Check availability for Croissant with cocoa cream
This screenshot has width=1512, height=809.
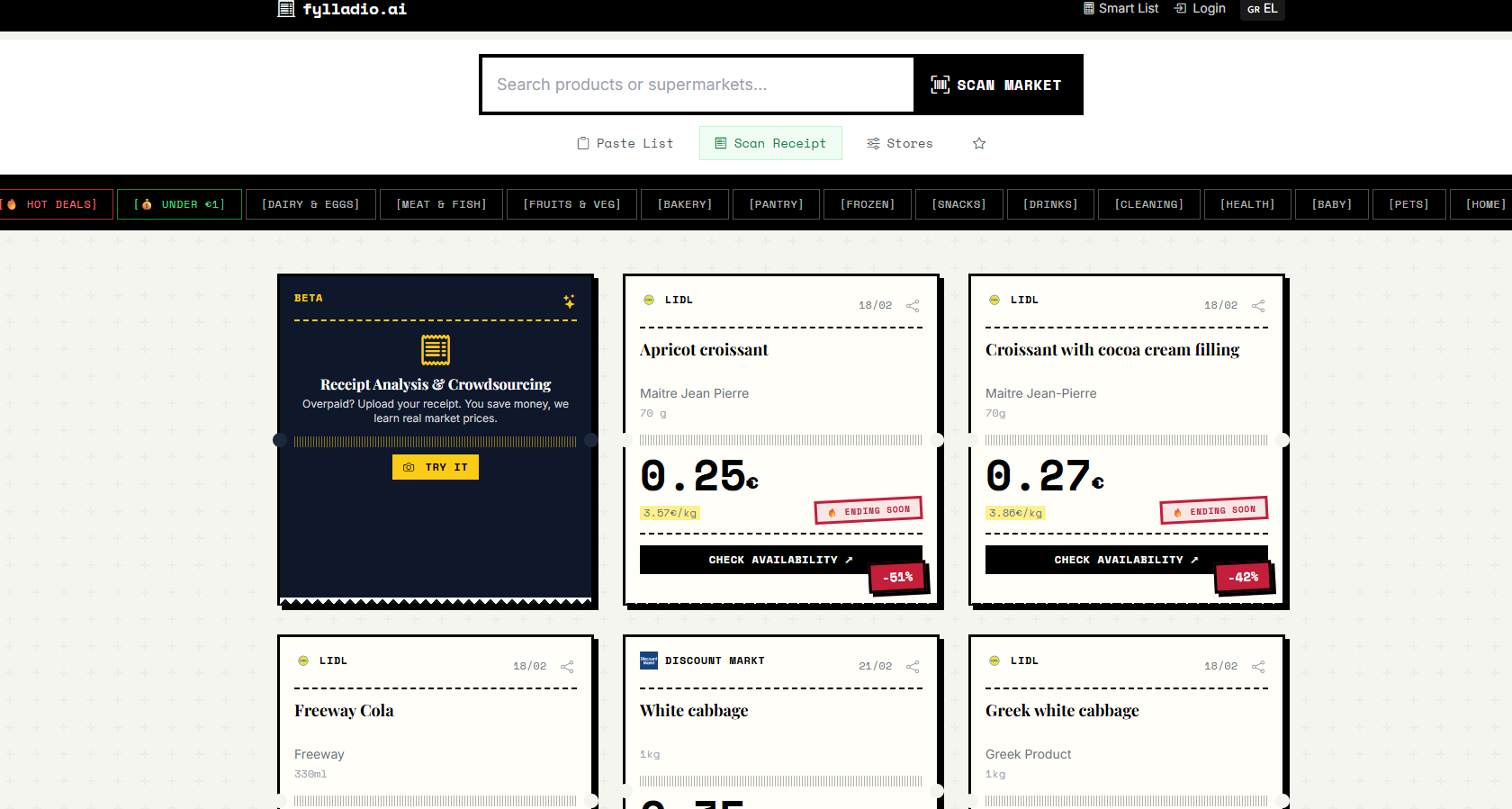pos(1126,560)
